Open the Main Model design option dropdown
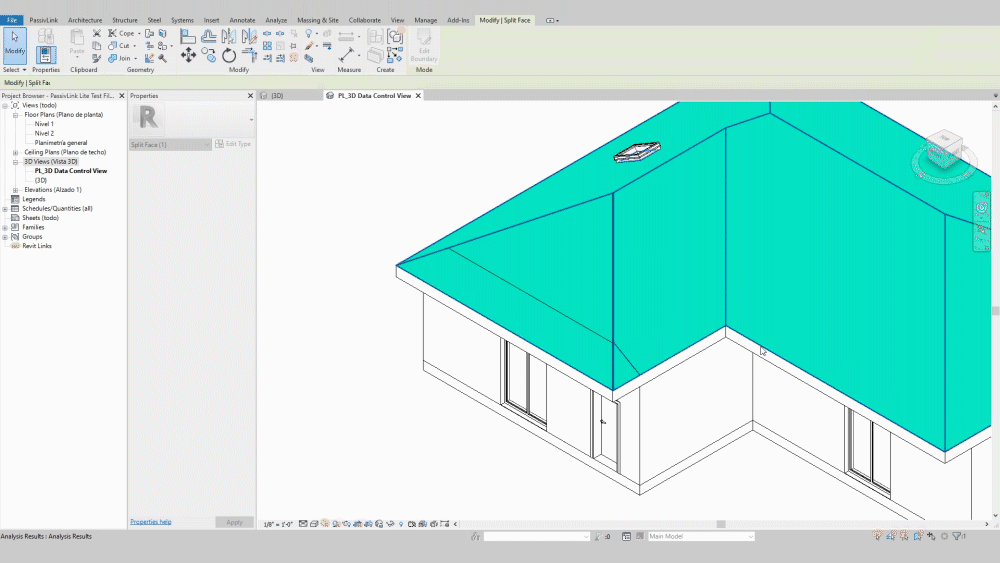 coord(701,536)
